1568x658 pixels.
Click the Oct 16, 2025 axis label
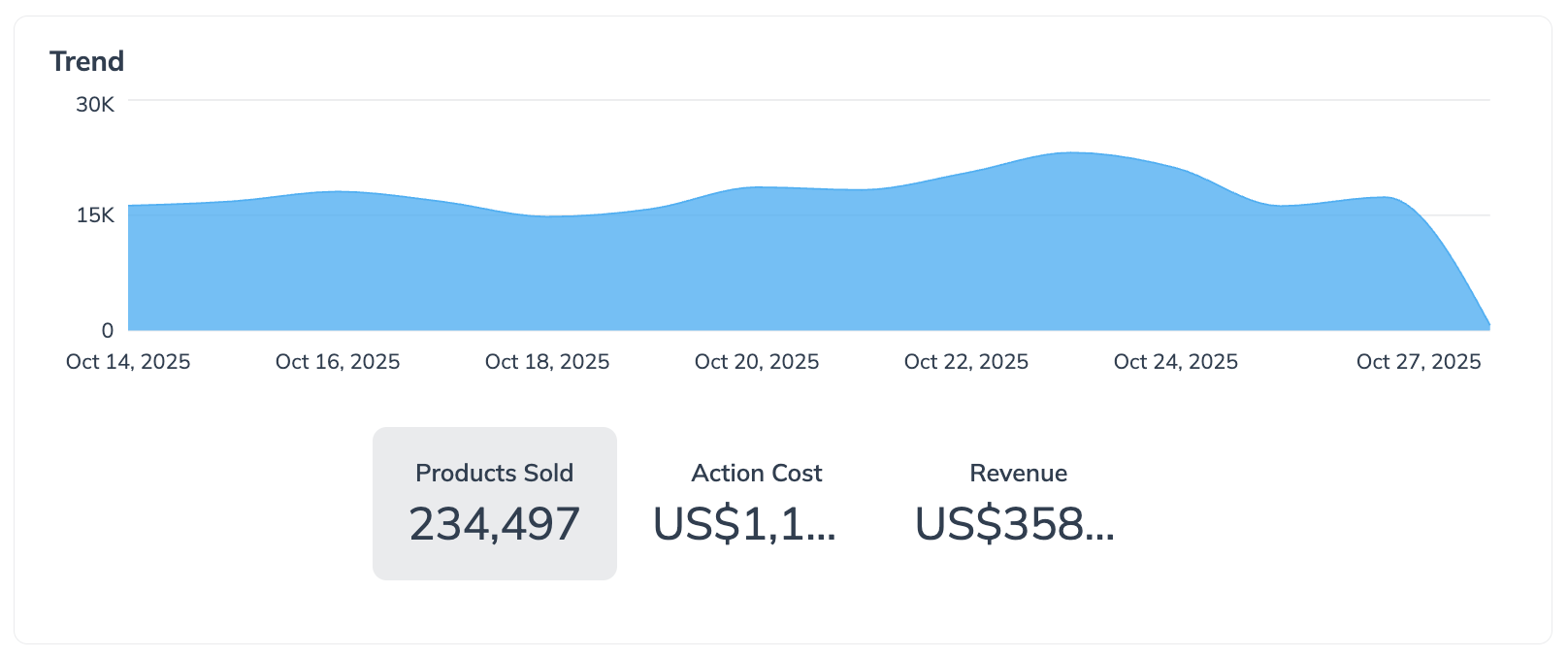tap(338, 362)
